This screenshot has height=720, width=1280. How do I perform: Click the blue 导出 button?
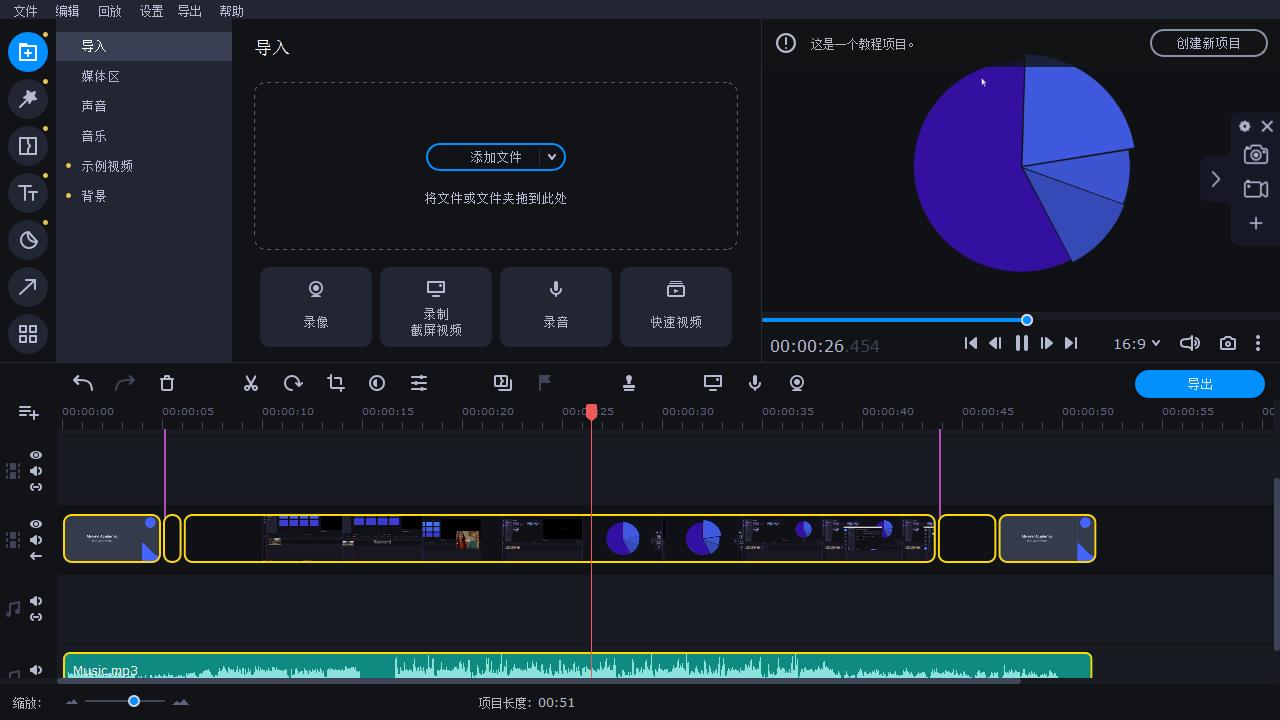click(1200, 384)
